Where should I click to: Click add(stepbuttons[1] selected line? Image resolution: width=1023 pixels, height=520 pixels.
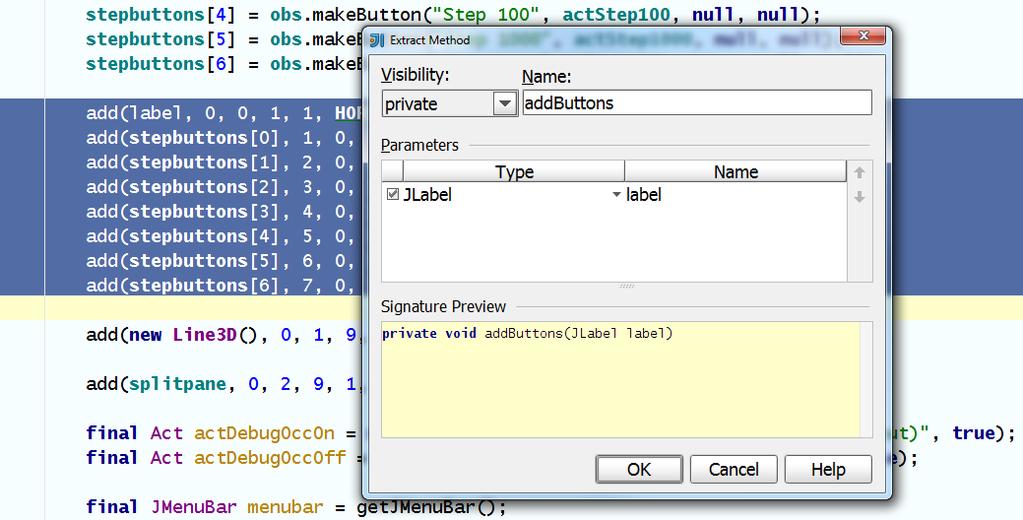pos(222,162)
